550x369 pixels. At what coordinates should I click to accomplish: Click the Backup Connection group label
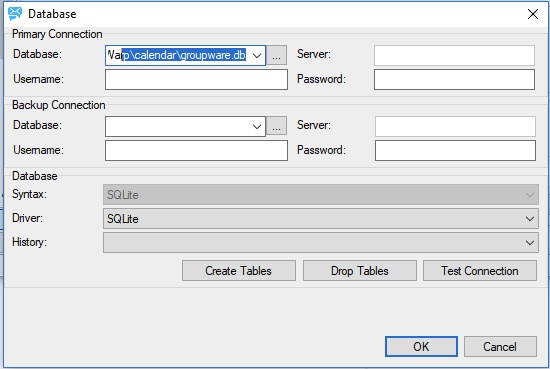click(x=59, y=105)
